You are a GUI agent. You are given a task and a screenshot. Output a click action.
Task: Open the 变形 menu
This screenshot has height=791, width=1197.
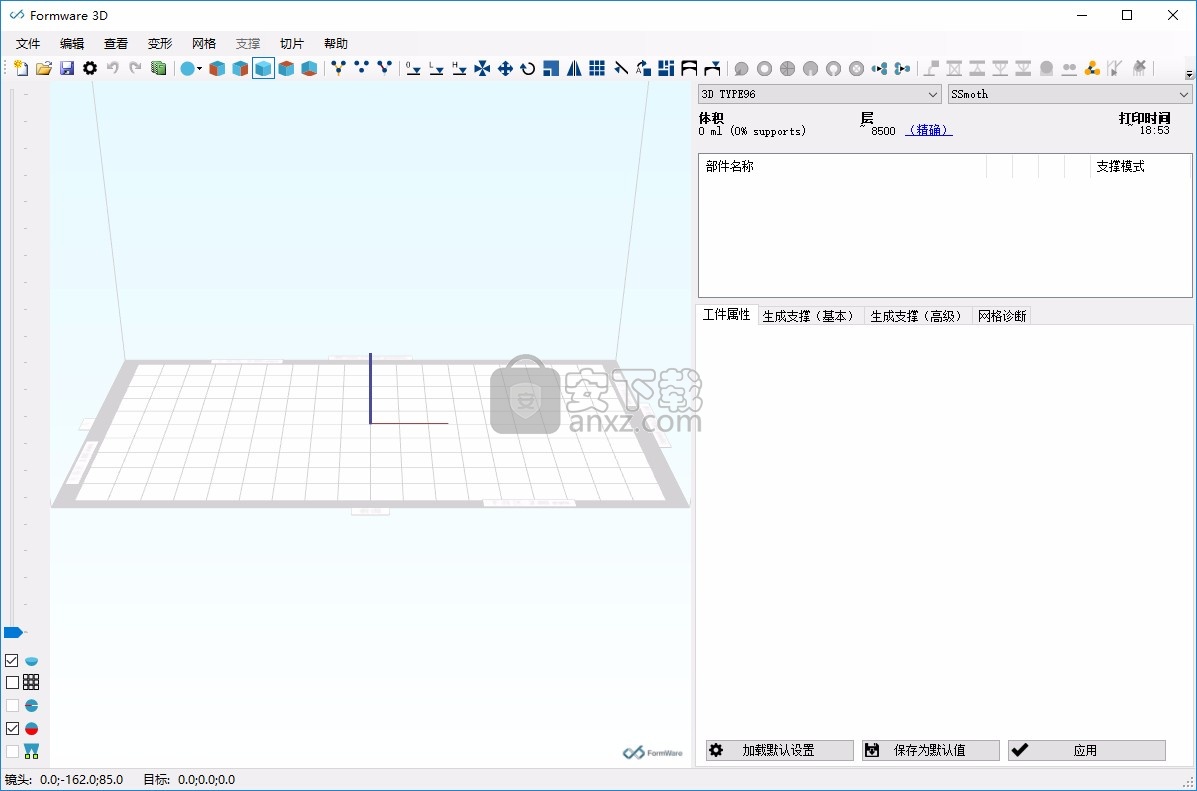point(160,44)
